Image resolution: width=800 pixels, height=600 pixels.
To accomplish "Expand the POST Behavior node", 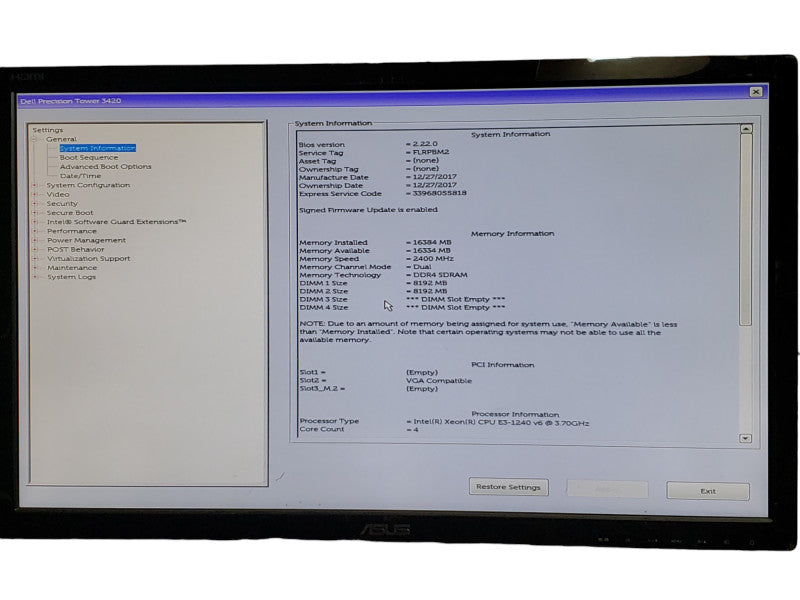I will (x=35, y=249).
